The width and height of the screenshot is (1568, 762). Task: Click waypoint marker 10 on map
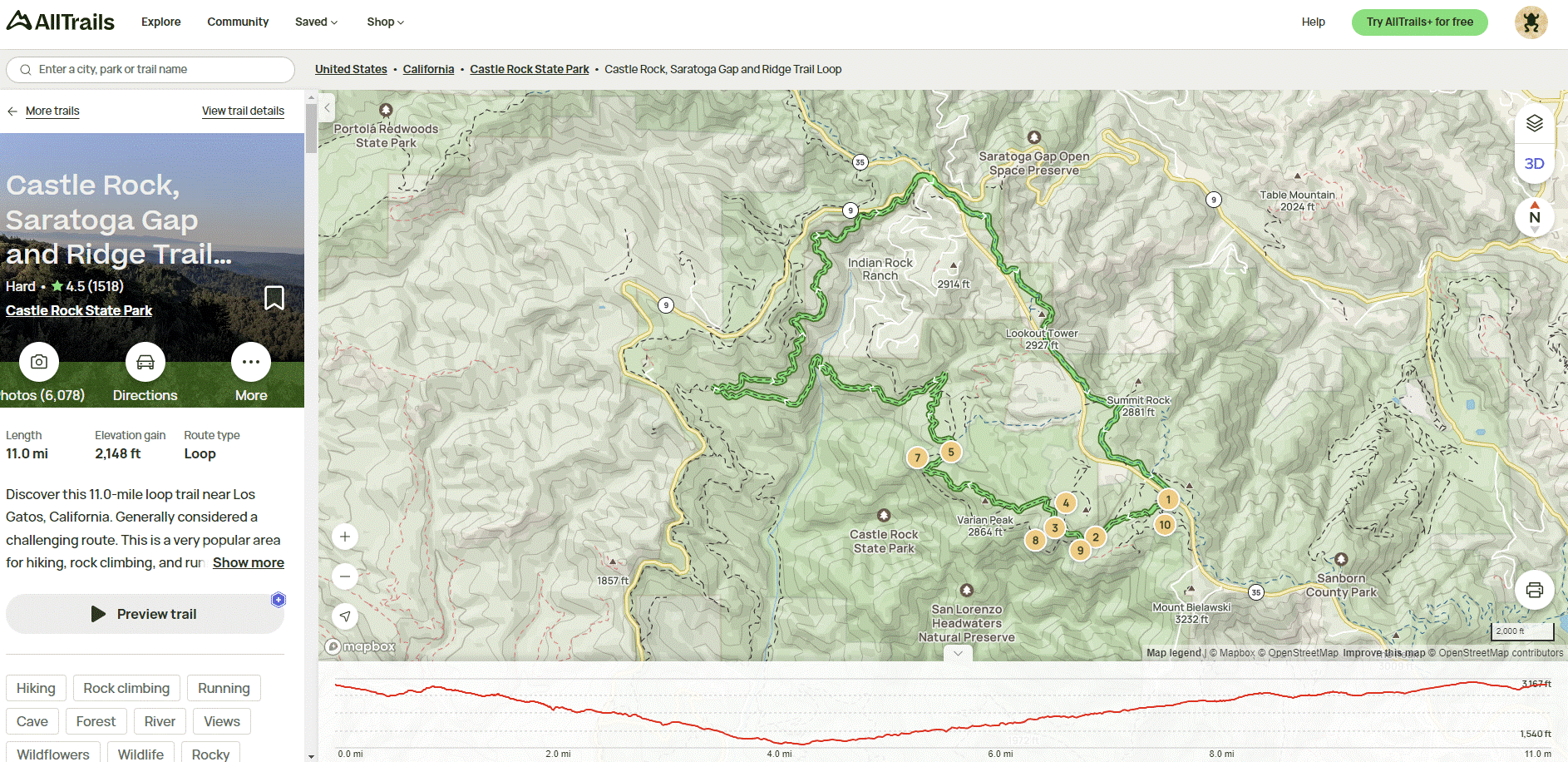(x=1165, y=525)
